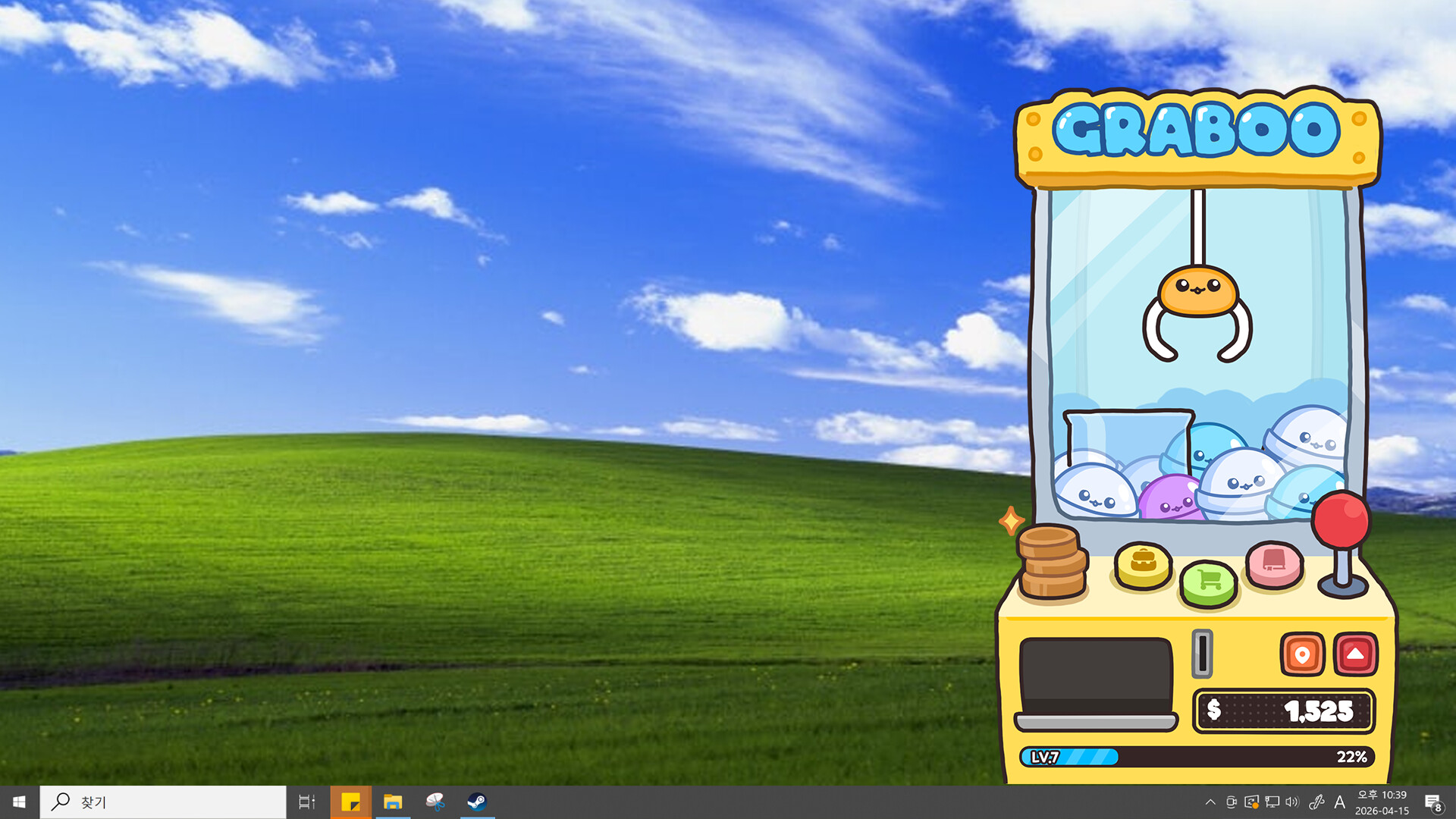This screenshot has height=819, width=1456.
Task: Grab the red joystick knob
Action: (x=1341, y=519)
